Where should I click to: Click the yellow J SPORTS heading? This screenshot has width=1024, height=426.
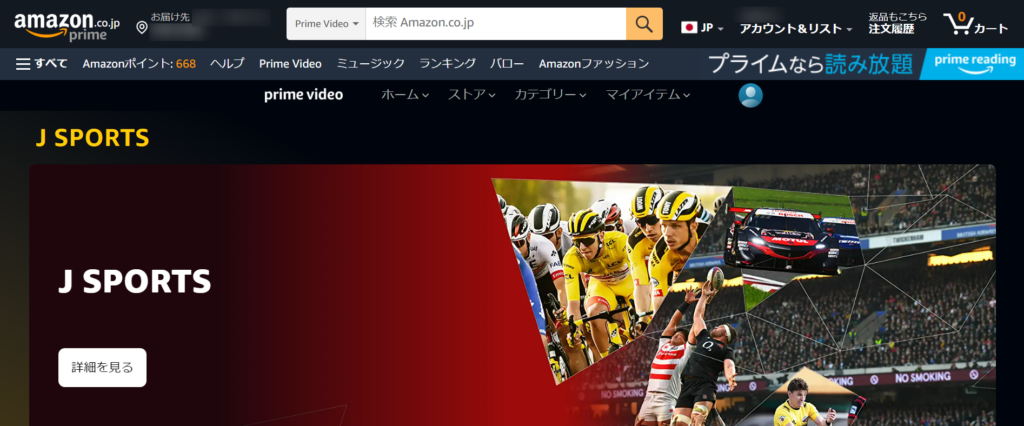click(x=92, y=138)
